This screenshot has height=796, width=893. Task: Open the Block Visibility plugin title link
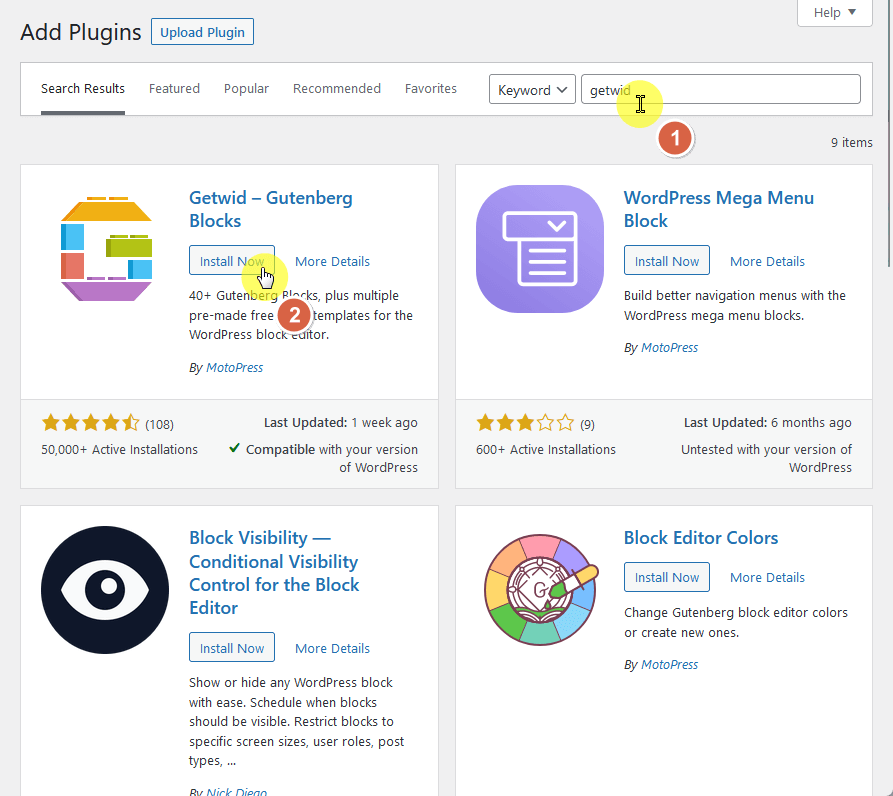pyautogui.click(x=274, y=572)
